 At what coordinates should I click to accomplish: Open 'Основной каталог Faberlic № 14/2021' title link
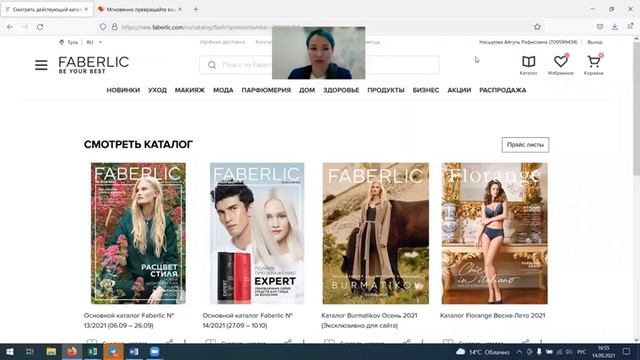[248, 320]
